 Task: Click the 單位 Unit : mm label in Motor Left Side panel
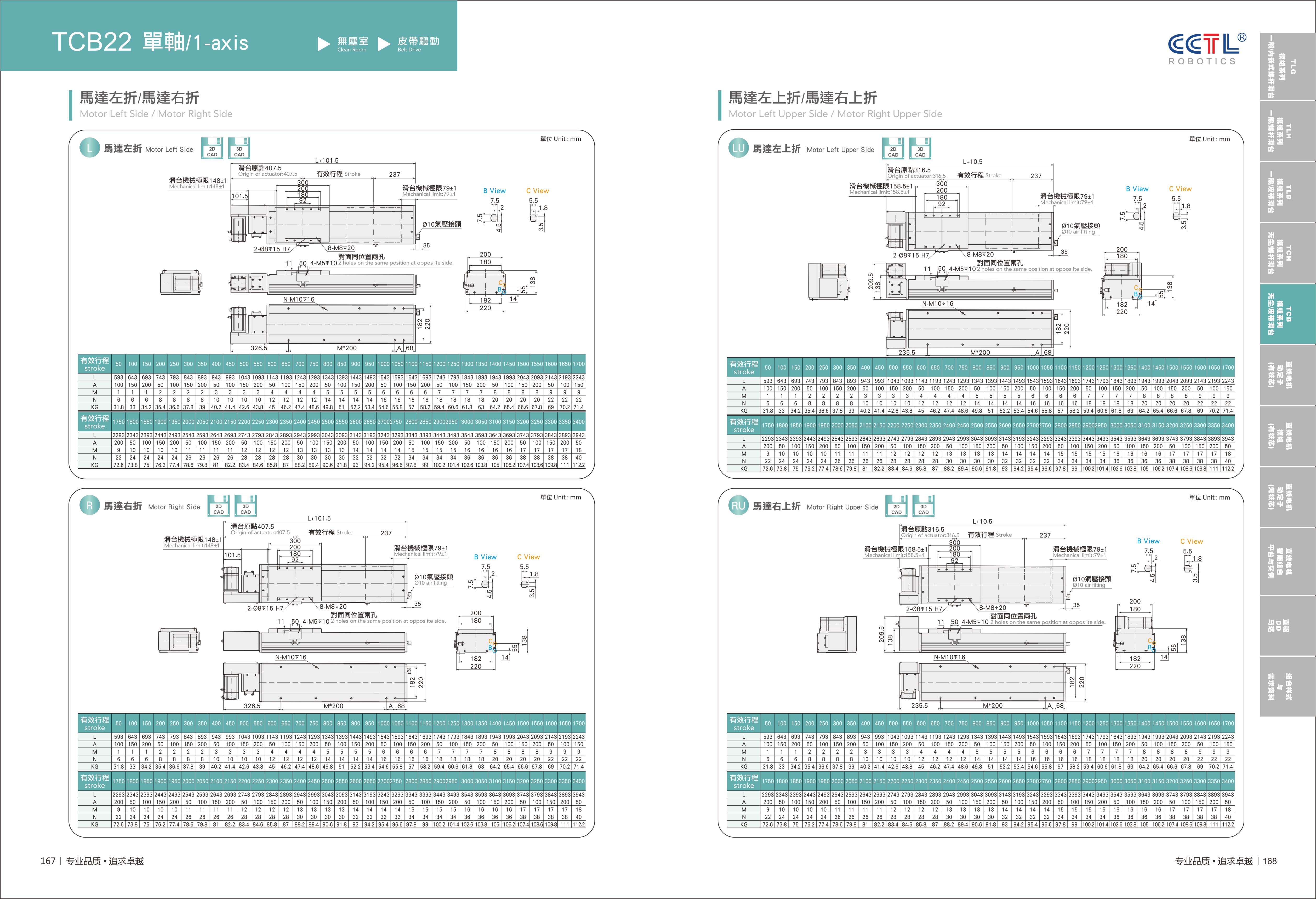(561, 139)
